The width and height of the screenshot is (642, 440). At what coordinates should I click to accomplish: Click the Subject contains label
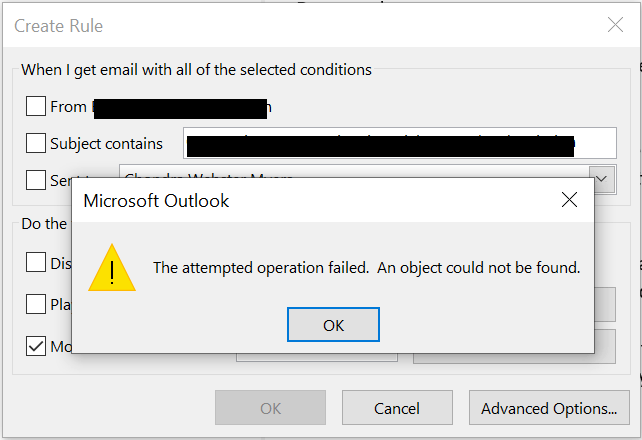click(x=106, y=144)
